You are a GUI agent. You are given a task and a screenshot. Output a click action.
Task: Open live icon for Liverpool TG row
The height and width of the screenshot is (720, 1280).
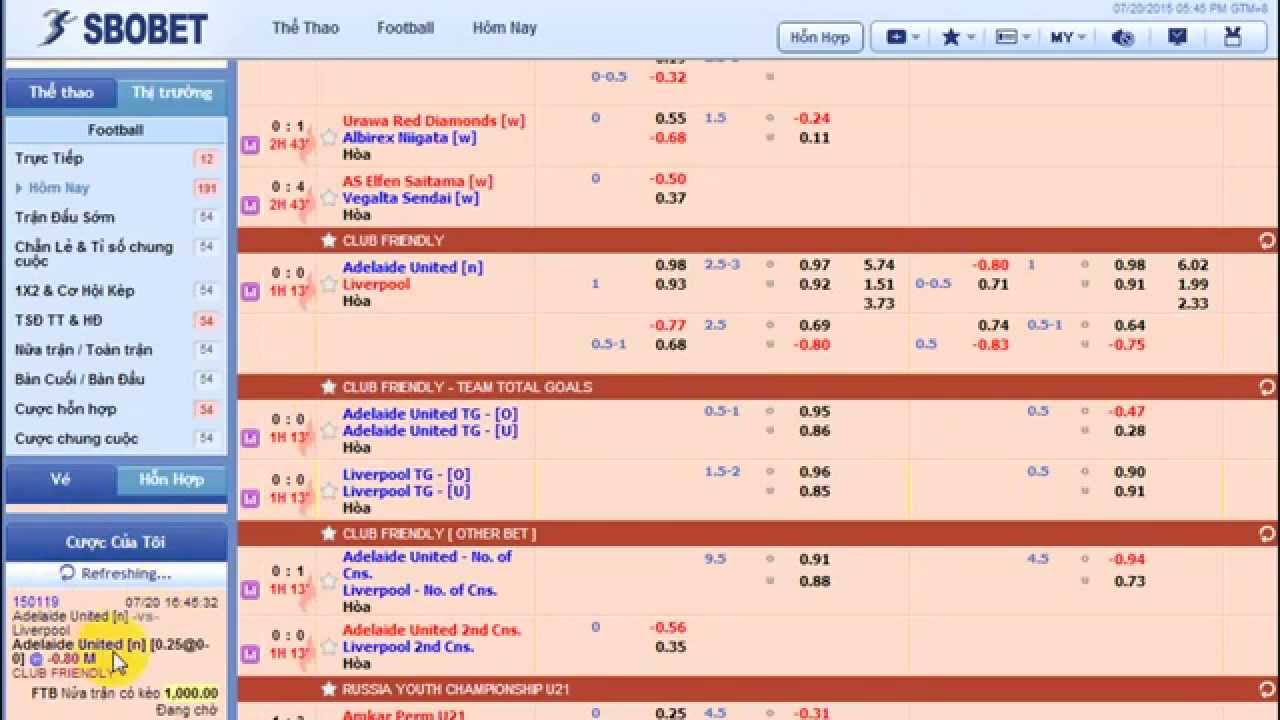250,498
